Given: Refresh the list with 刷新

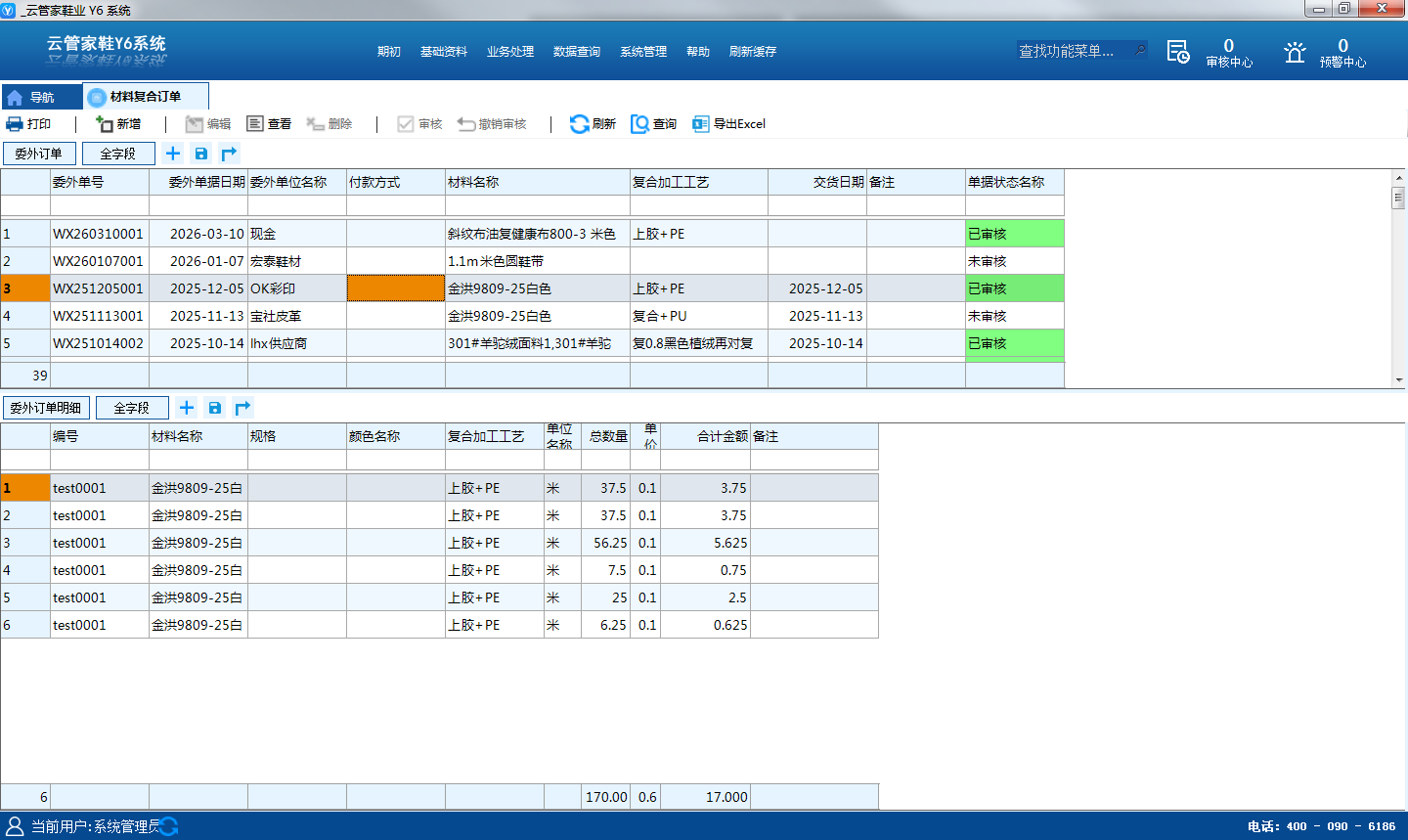Looking at the screenshot, I should [593, 124].
